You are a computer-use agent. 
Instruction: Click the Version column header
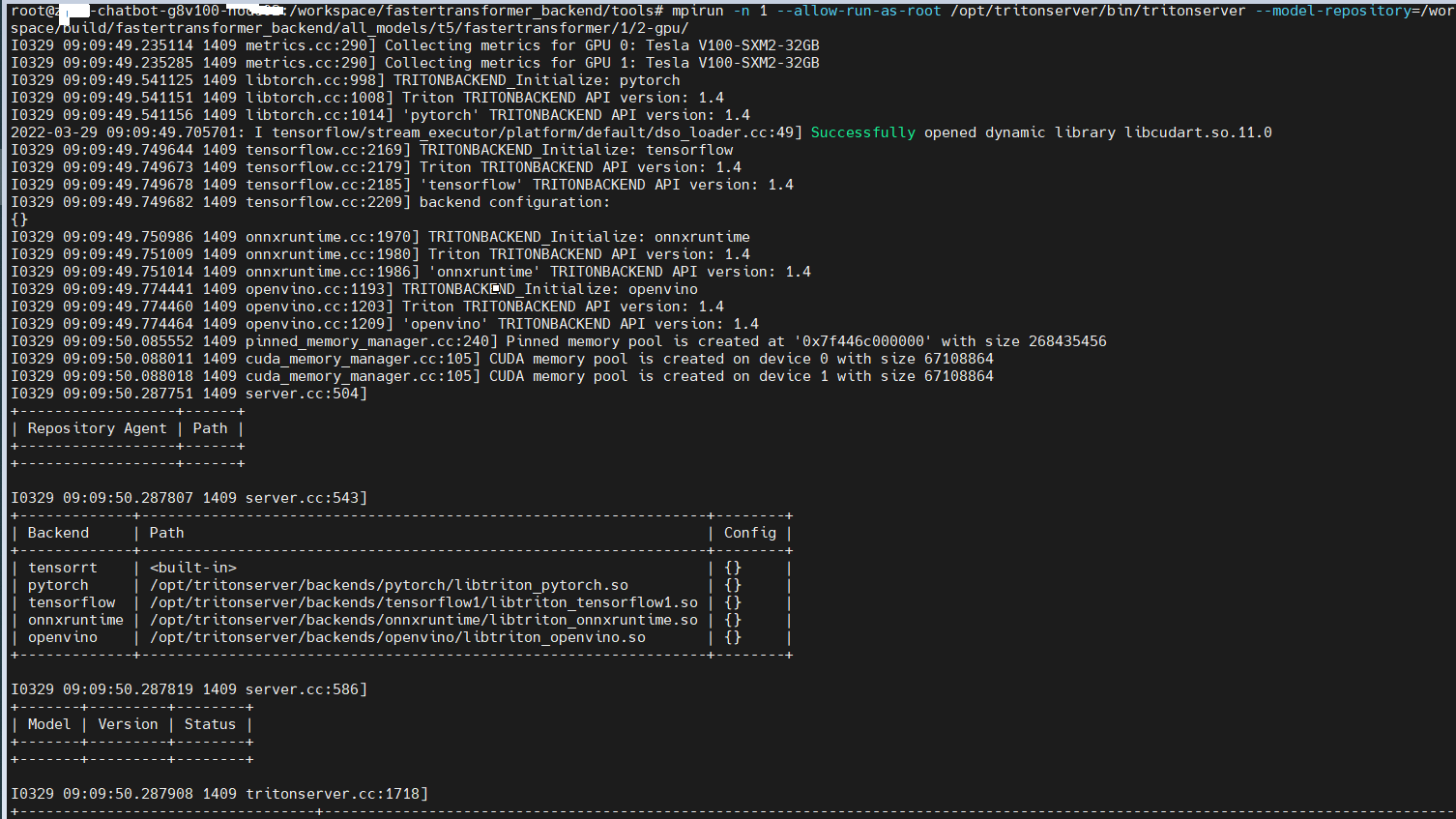127,723
